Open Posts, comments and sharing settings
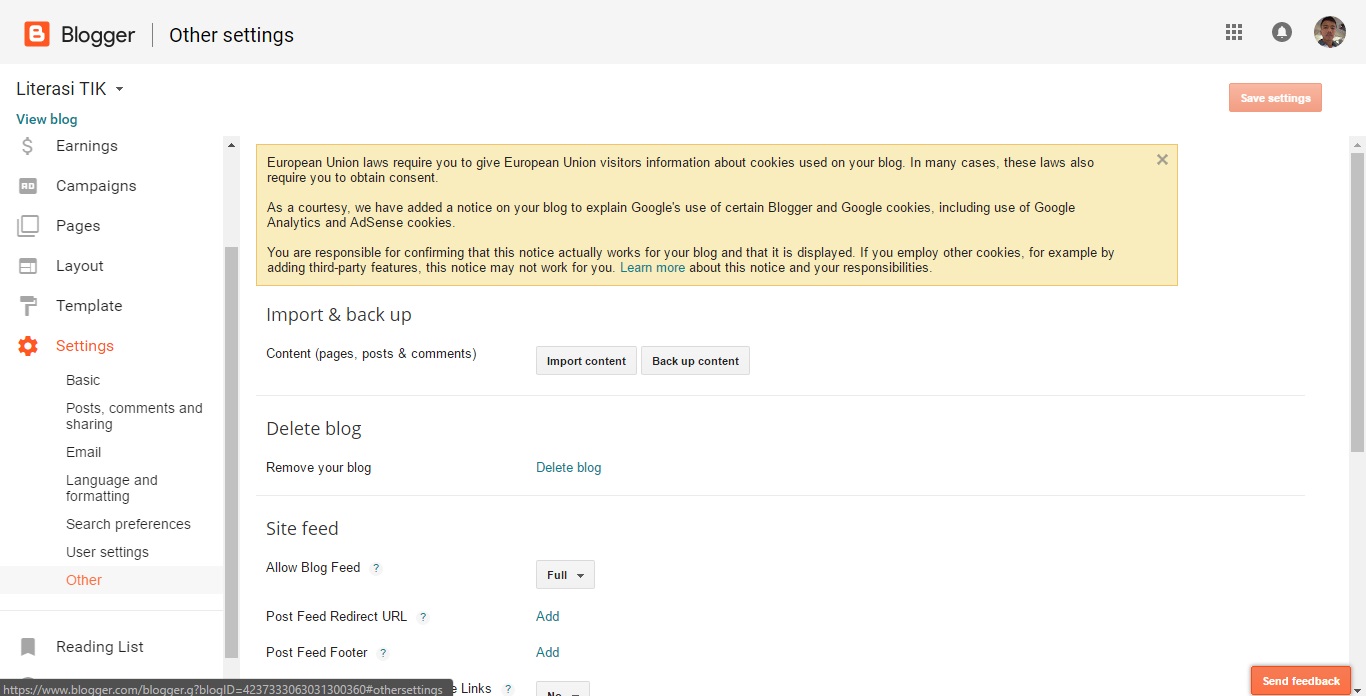 (134, 415)
